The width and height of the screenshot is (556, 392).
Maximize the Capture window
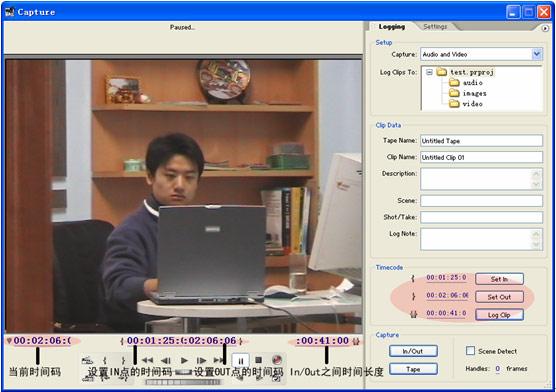coord(528,12)
